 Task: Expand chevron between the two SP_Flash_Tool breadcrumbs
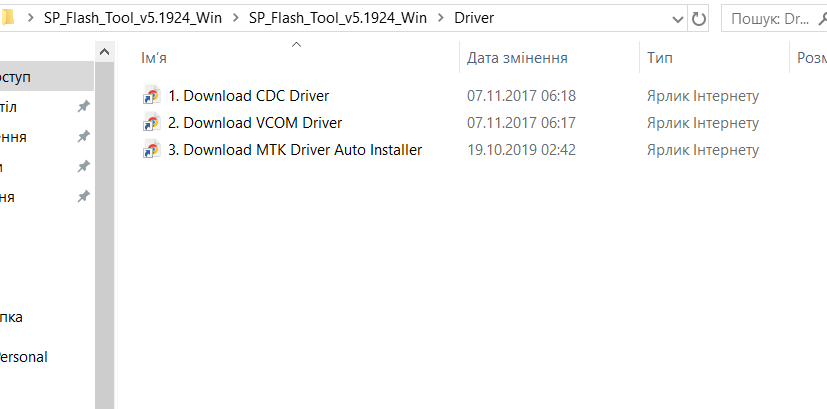[235, 18]
